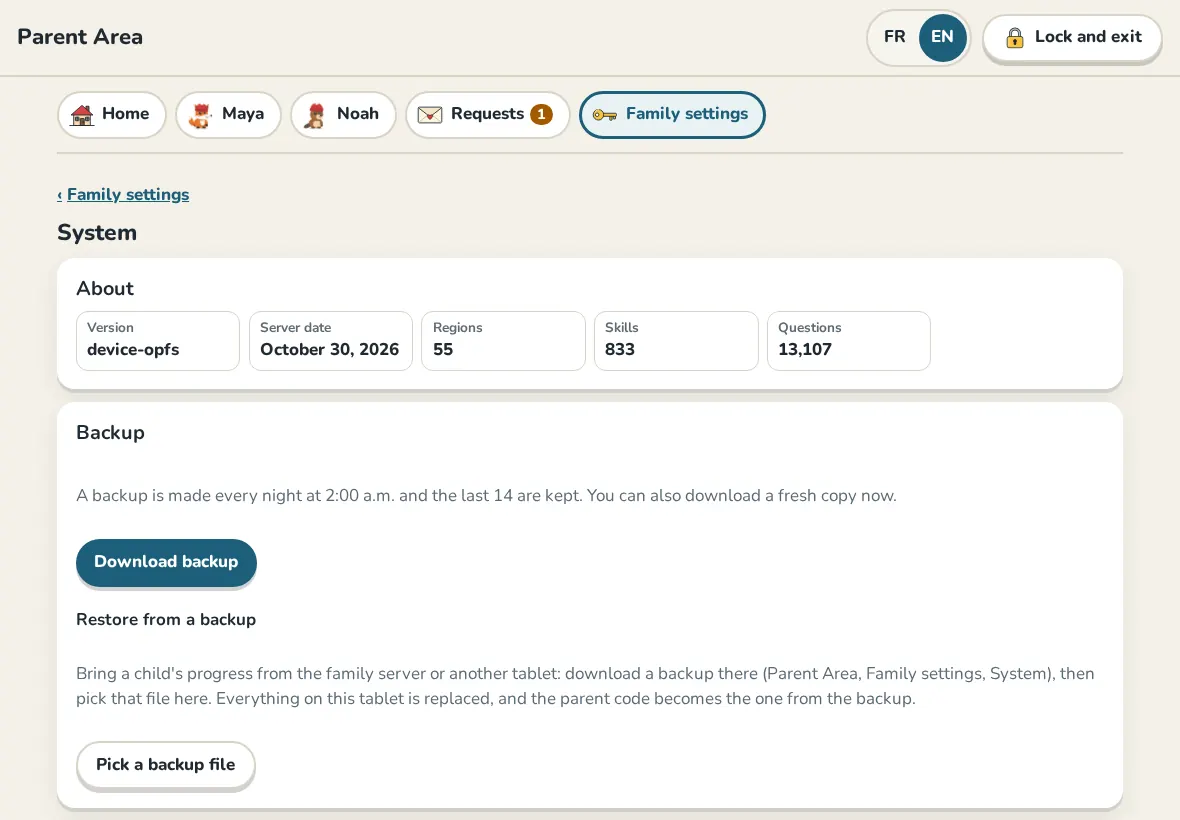1180x820 pixels.
Task: Click the Requests notification badge showing 1
Action: click(541, 114)
